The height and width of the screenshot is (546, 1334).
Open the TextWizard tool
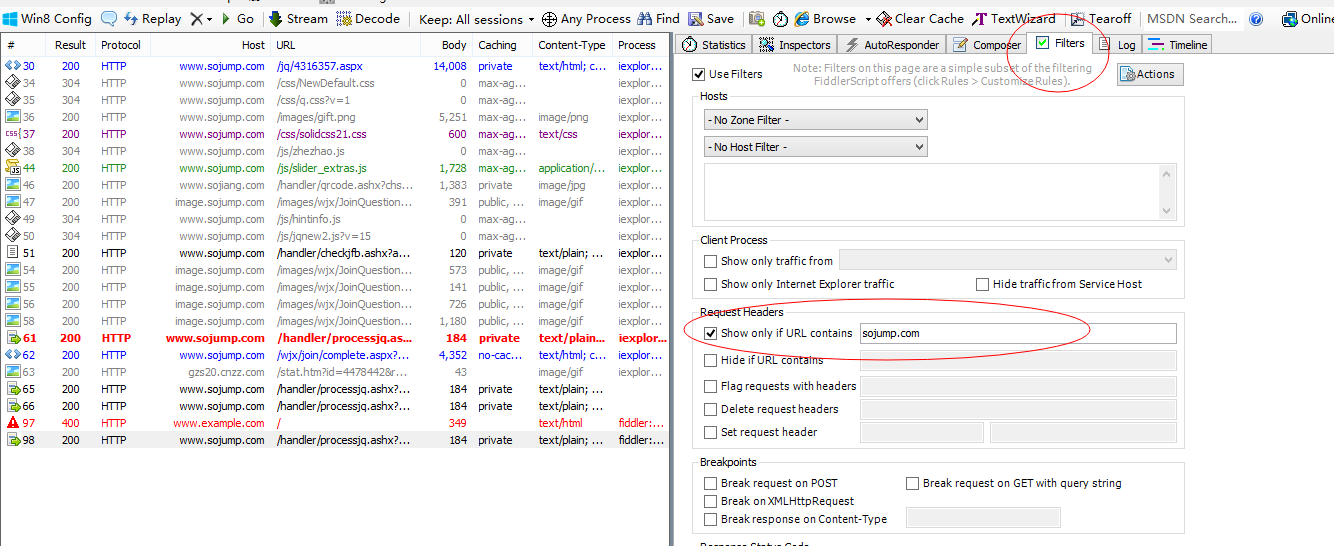point(1015,18)
